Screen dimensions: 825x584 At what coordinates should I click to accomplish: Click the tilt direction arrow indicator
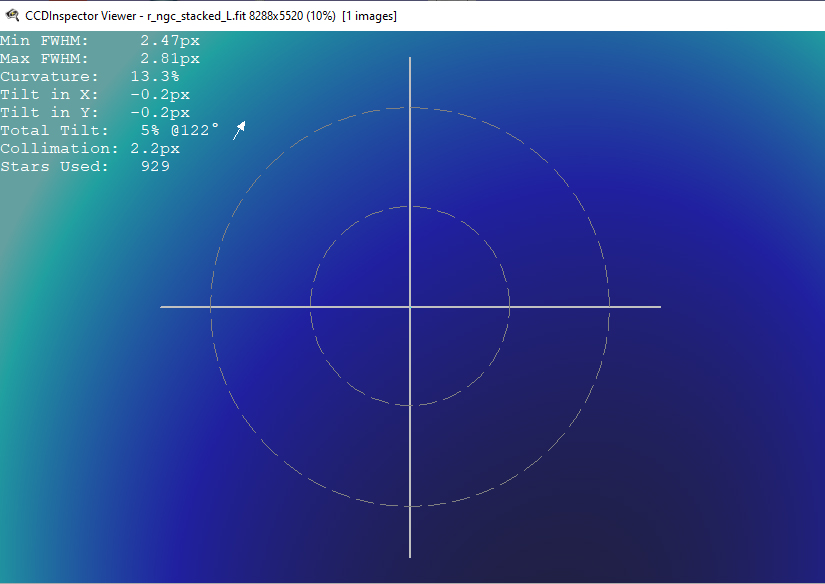(239, 130)
